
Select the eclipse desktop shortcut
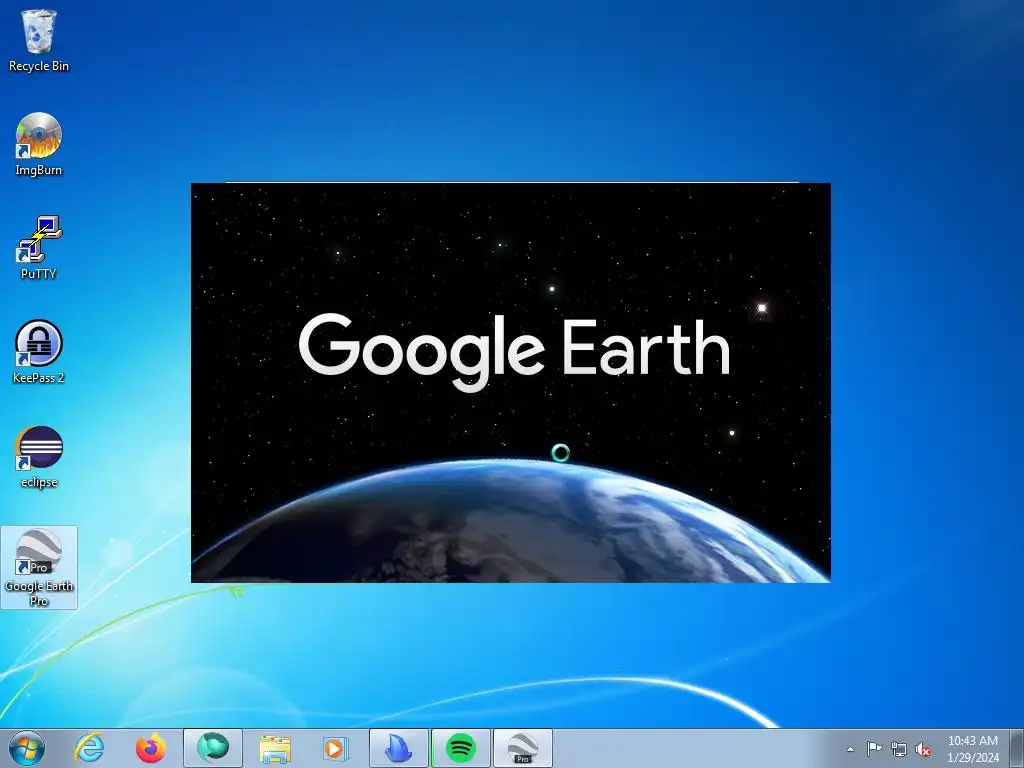(x=39, y=456)
